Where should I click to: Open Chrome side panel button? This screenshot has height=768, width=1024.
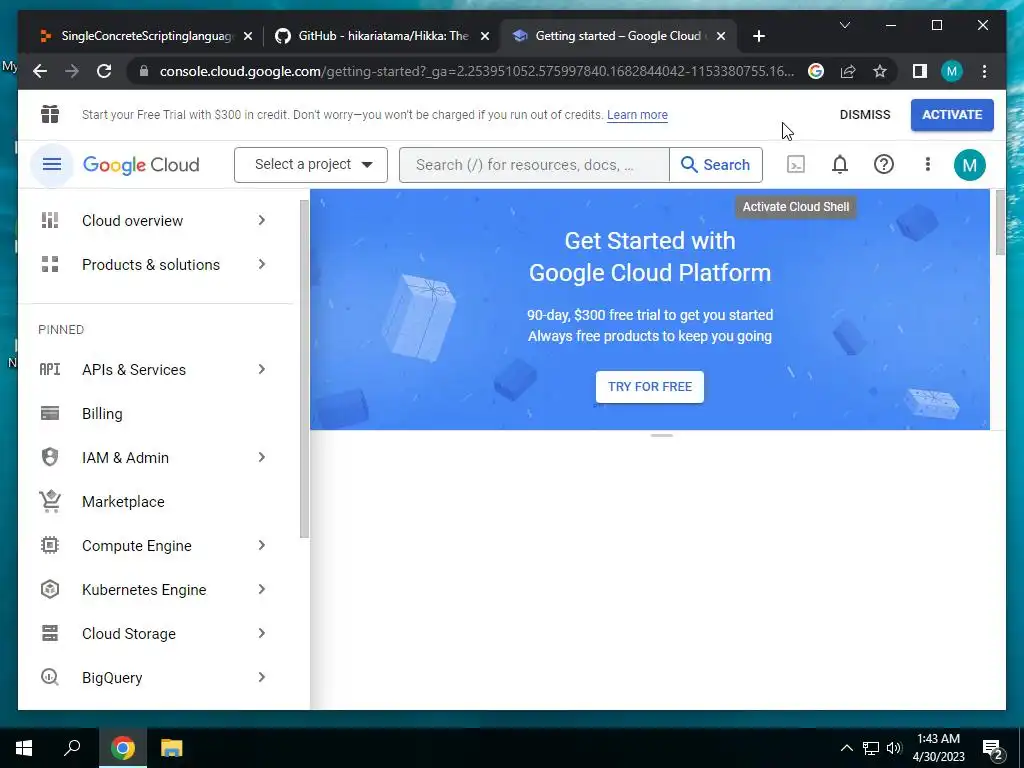pyautogui.click(x=920, y=71)
